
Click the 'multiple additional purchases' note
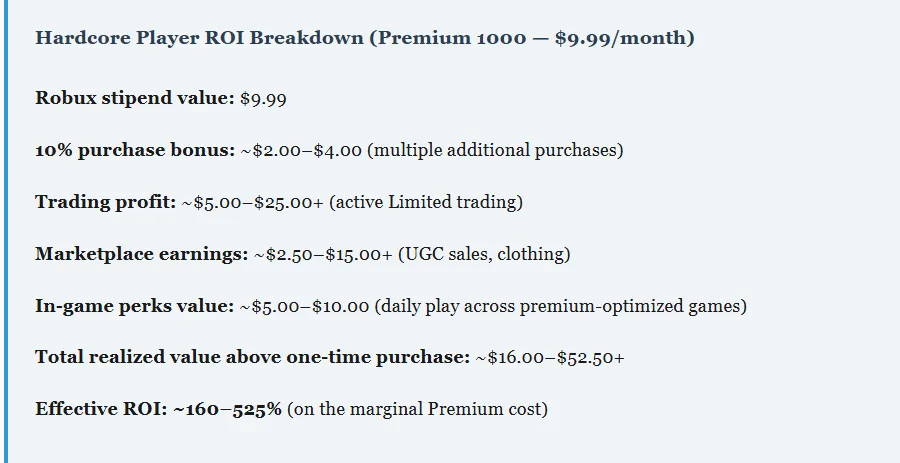(495, 150)
